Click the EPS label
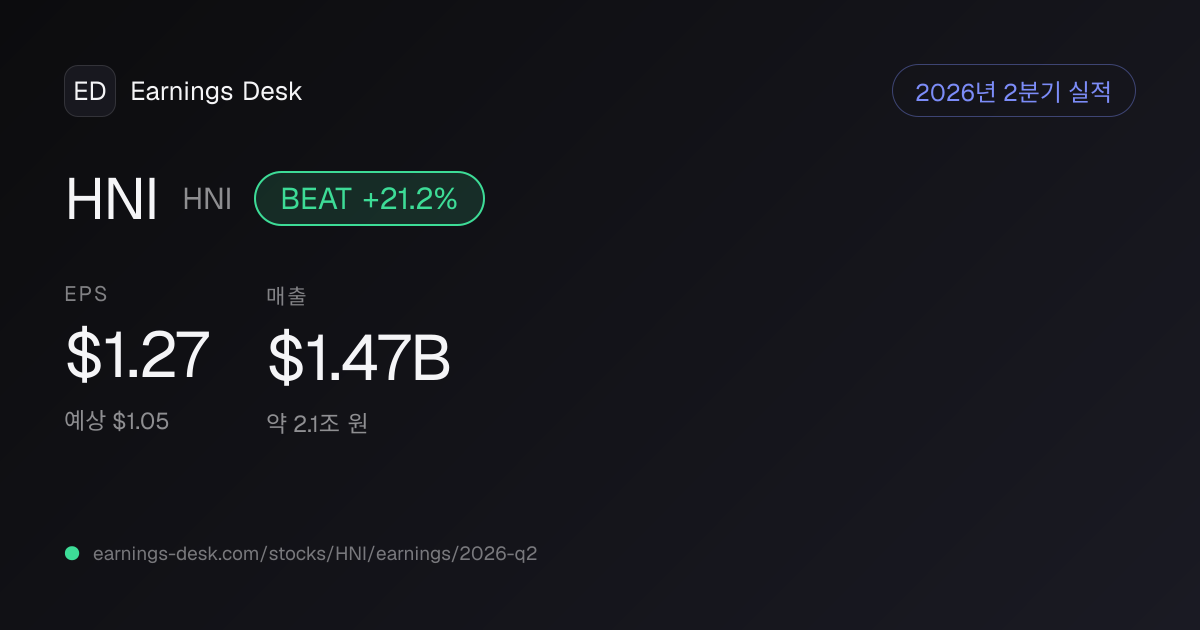The image size is (1200, 630). coord(86,294)
